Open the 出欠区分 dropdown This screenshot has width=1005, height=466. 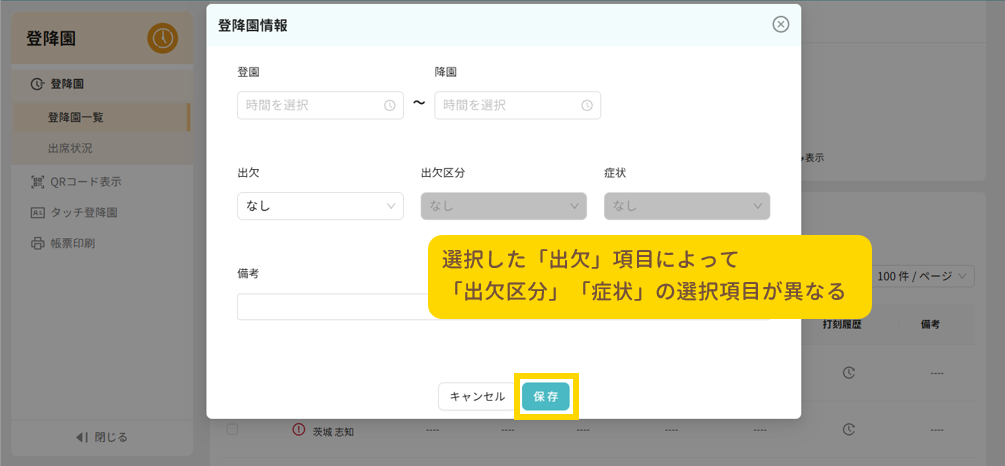point(503,206)
